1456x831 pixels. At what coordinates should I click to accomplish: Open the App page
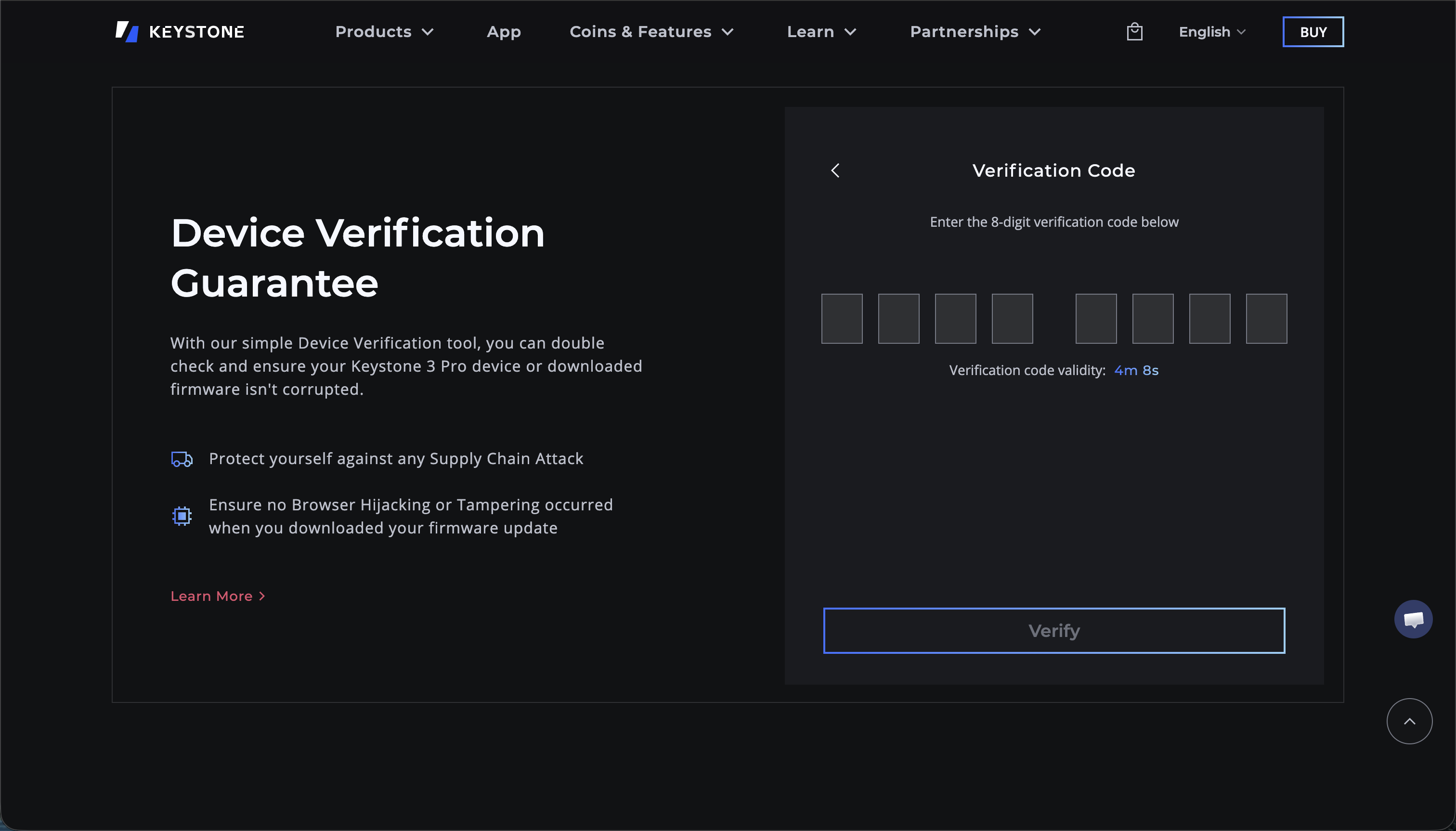[504, 31]
